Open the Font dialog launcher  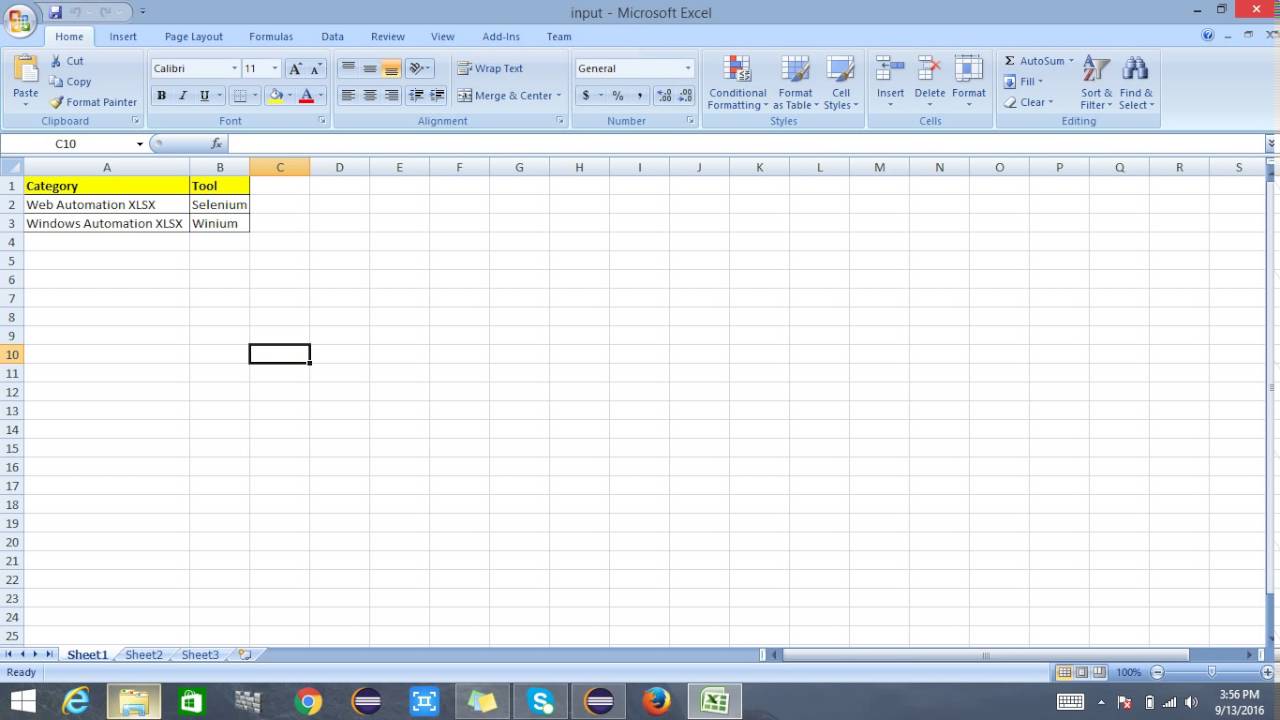coord(322,121)
